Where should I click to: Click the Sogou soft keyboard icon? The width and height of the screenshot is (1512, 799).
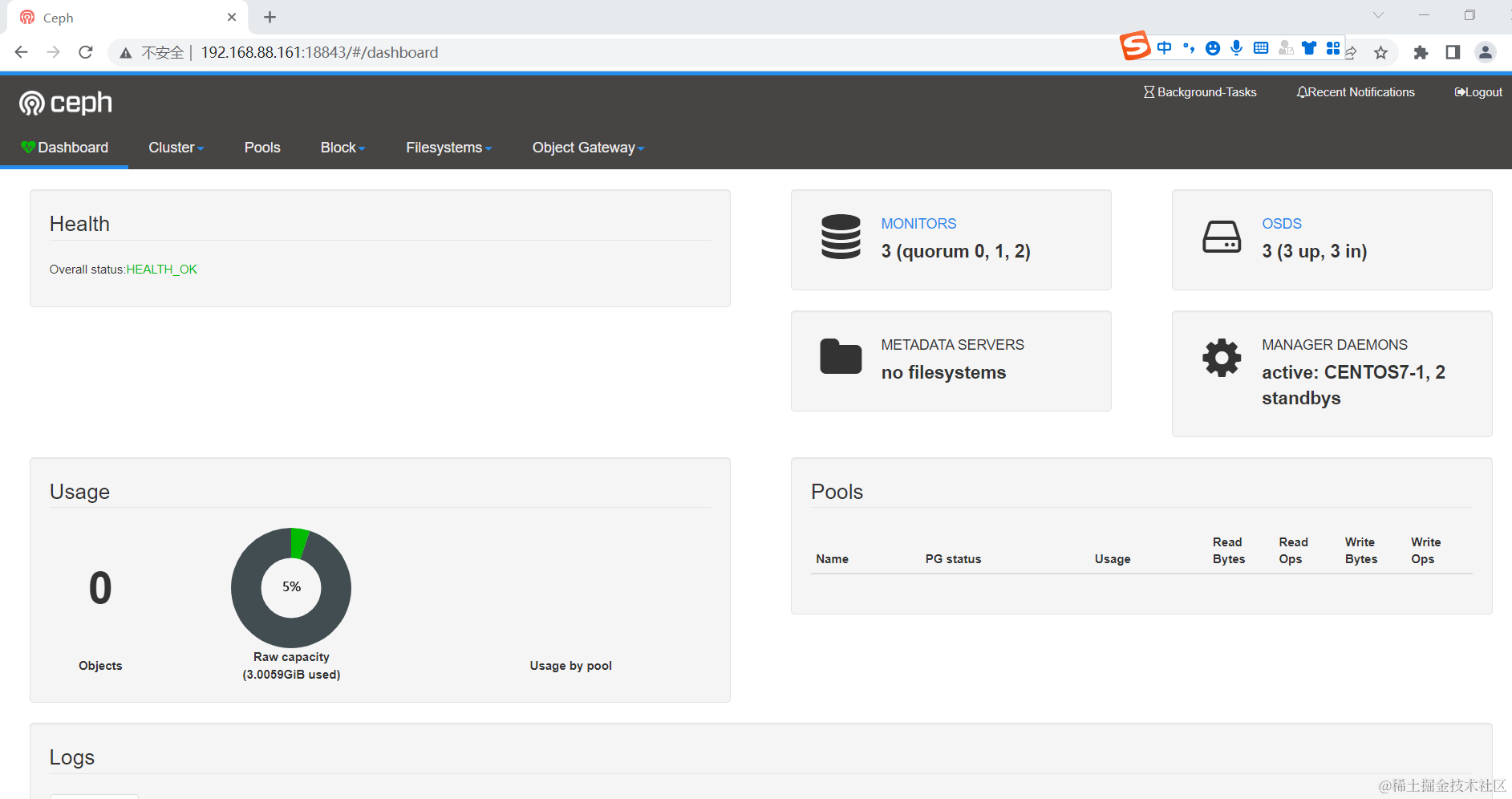1261,48
